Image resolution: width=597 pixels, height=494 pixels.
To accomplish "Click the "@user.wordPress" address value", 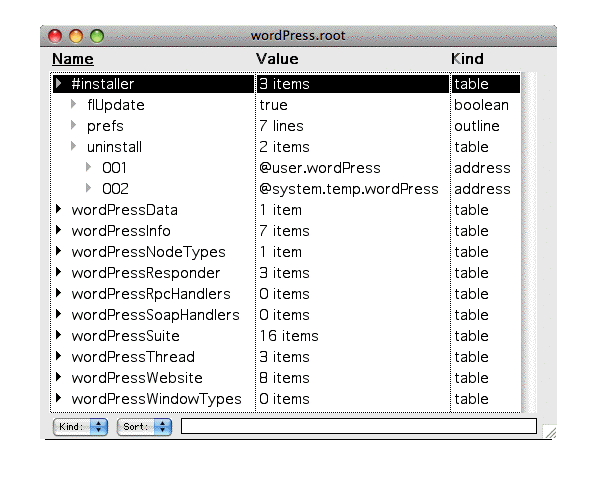I will pos(320,168).
